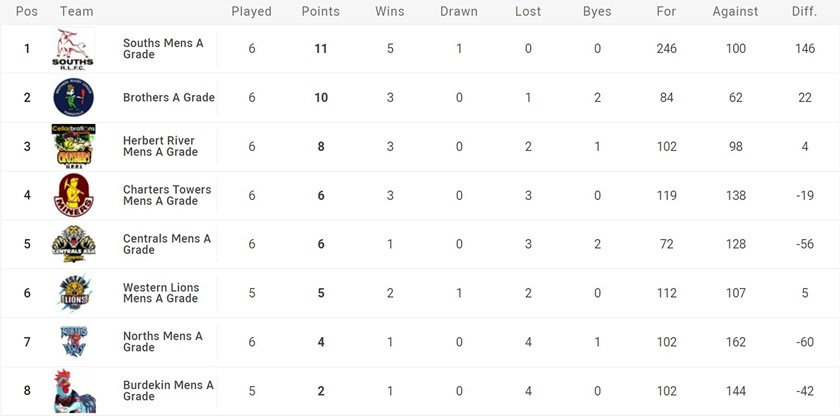Click the Wins column header
This screenshot has height=416, width=840.
[390, 12]
